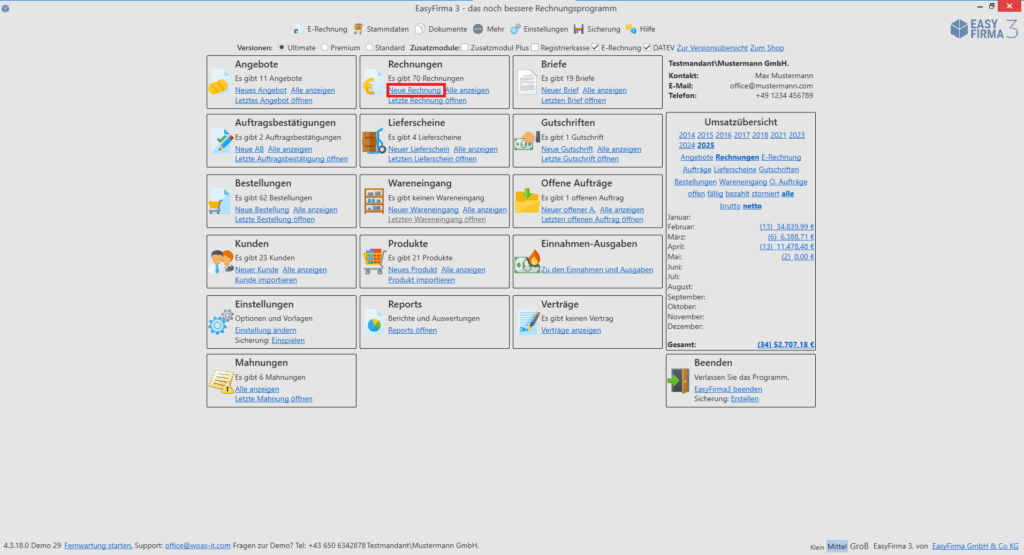This screenshot has width=1024, height=555.
Task: Open the Stammdaten menu
Action: pos(381,29)
